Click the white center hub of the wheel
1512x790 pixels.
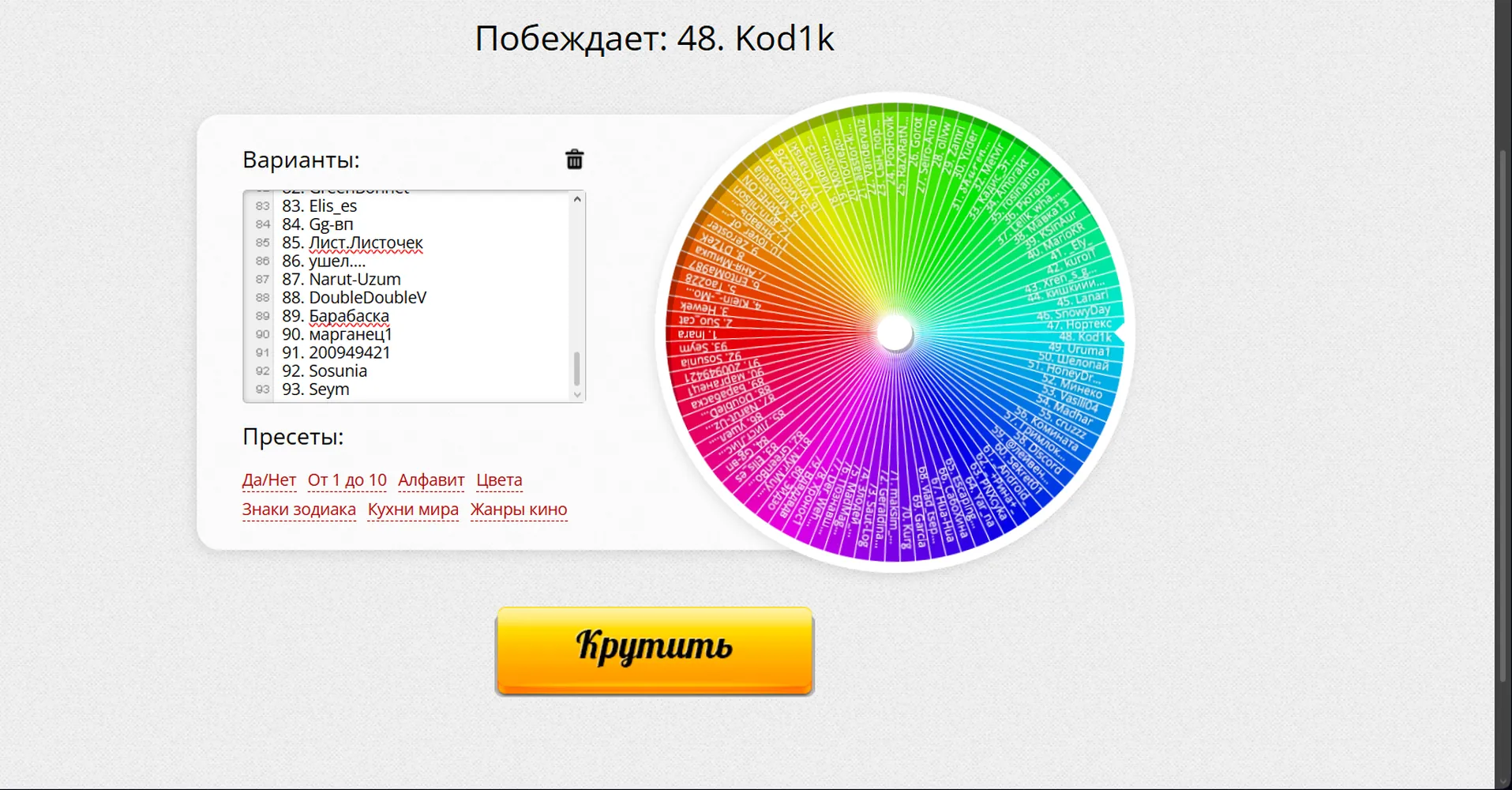tap(895, 333)
